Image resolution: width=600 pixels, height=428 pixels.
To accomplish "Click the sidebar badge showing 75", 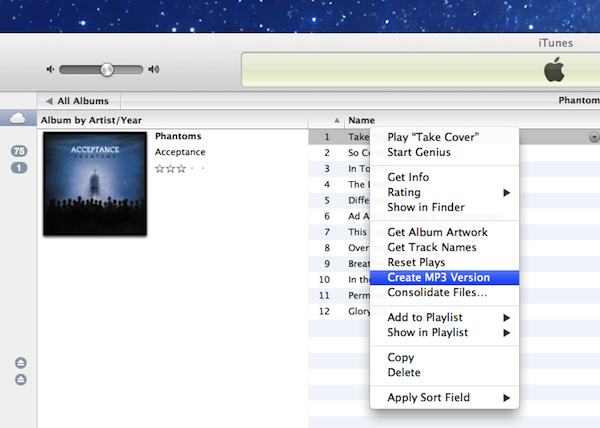I will [19, 151].
